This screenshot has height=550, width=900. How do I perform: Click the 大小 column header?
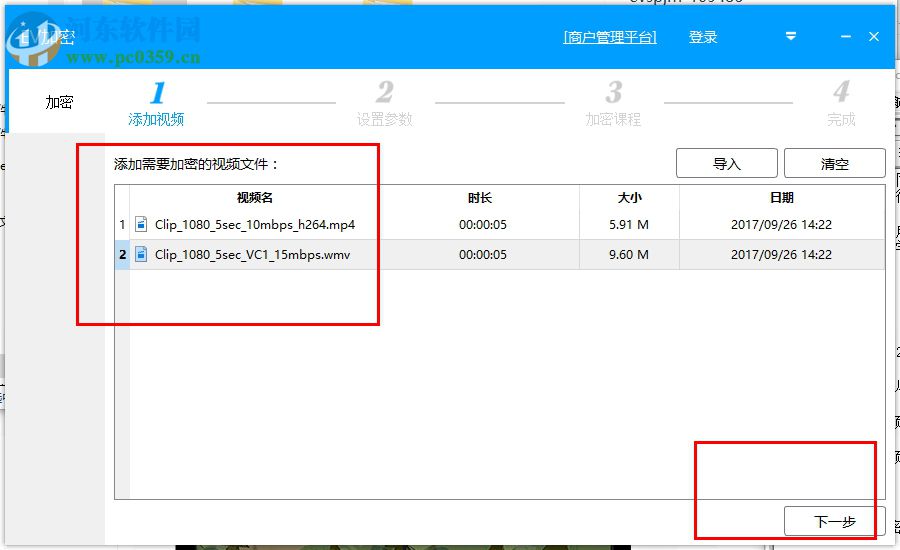[629, 198]
